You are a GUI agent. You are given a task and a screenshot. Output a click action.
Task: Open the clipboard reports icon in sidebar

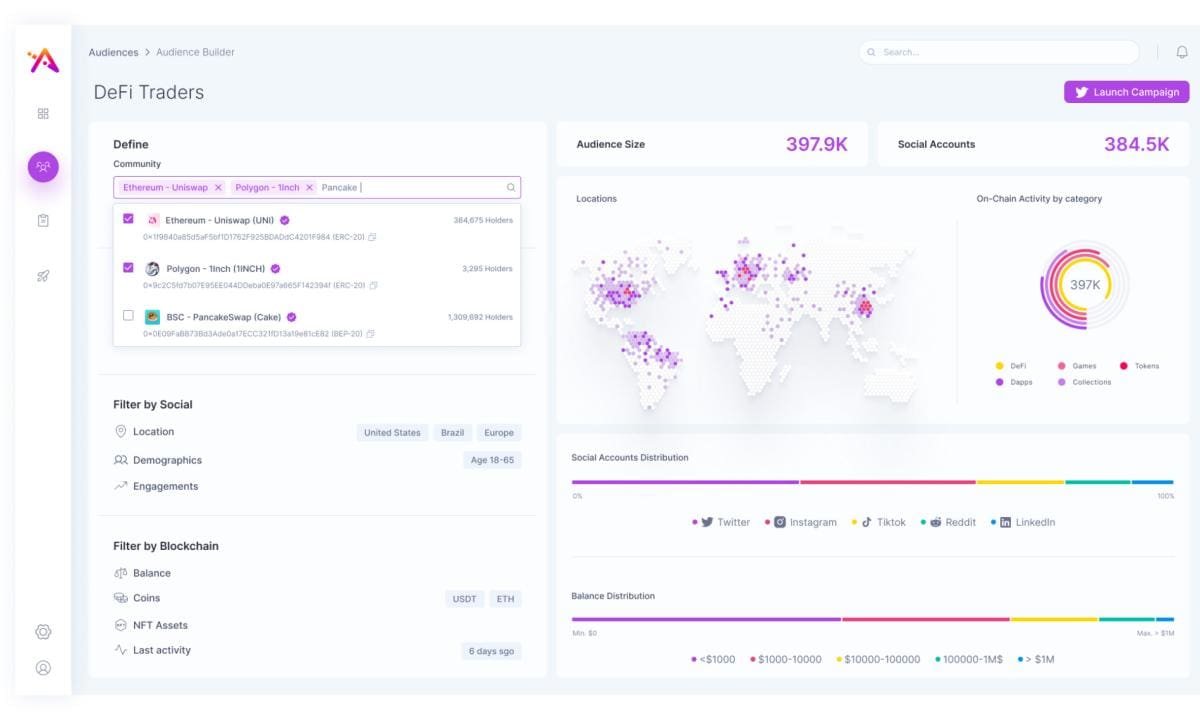[x=43, y=221]
